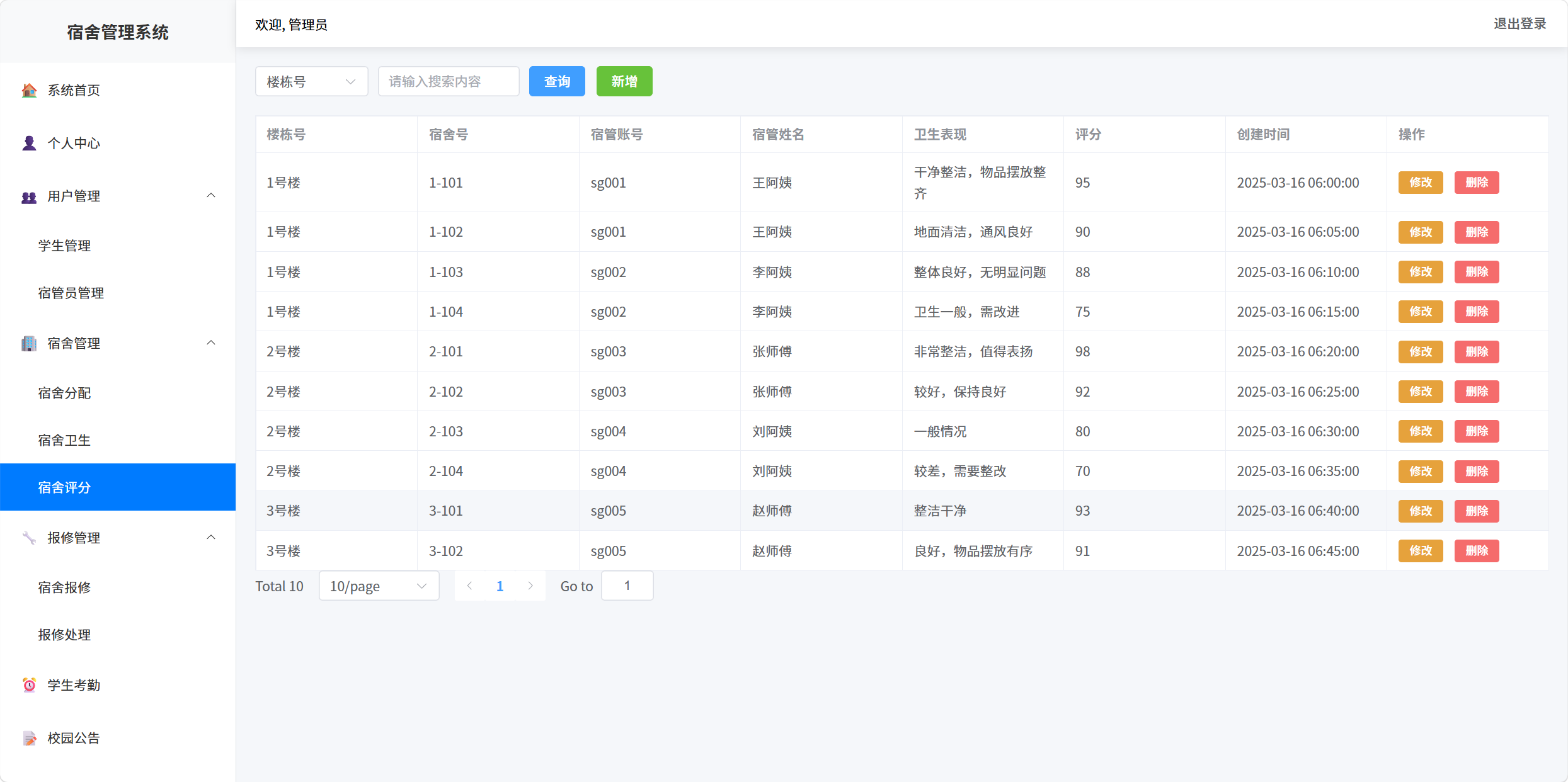This screenshot has height=782, width=1568.
Task: Open 系统首页 via the home icon
Action: 29,90
